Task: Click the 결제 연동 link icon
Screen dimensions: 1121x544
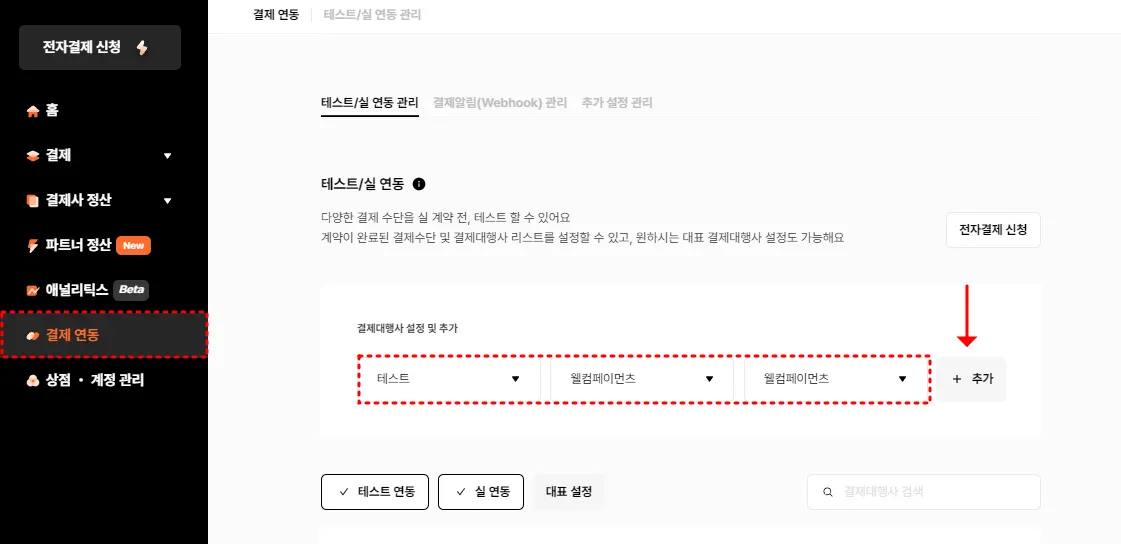Action: tap(33, 335)
